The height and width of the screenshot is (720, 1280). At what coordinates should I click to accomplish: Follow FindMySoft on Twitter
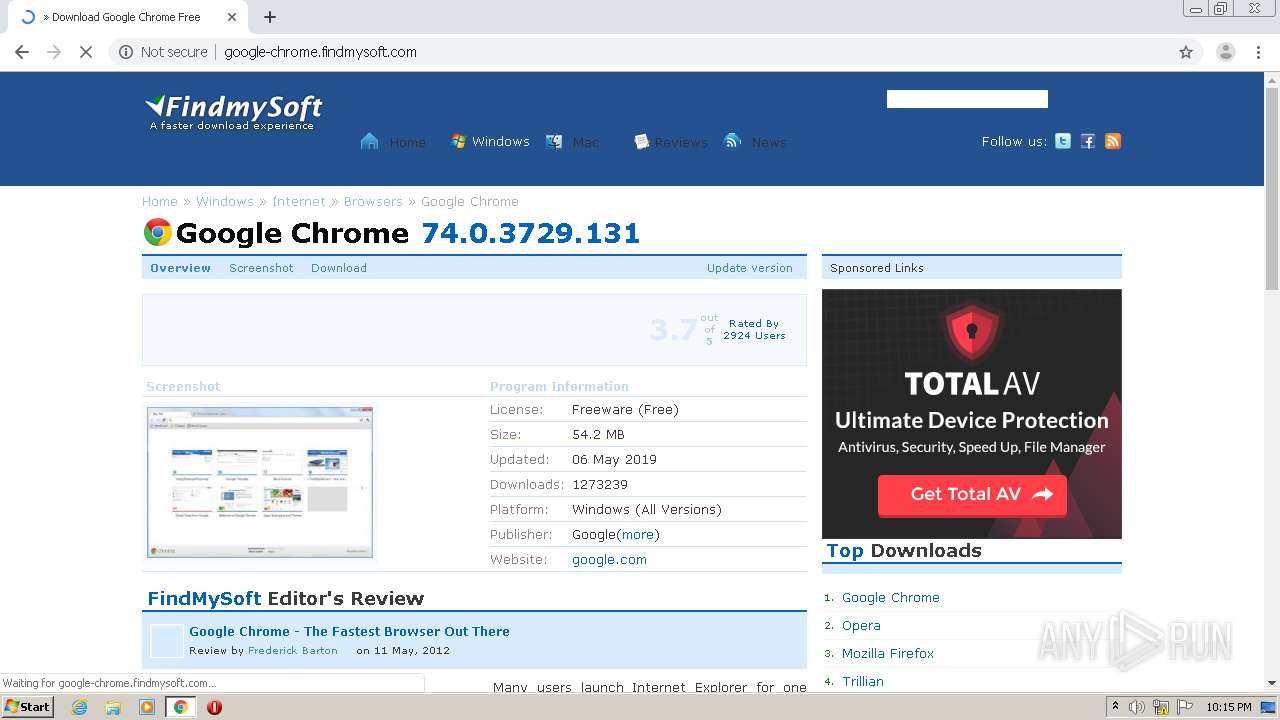coord(1063,141)
